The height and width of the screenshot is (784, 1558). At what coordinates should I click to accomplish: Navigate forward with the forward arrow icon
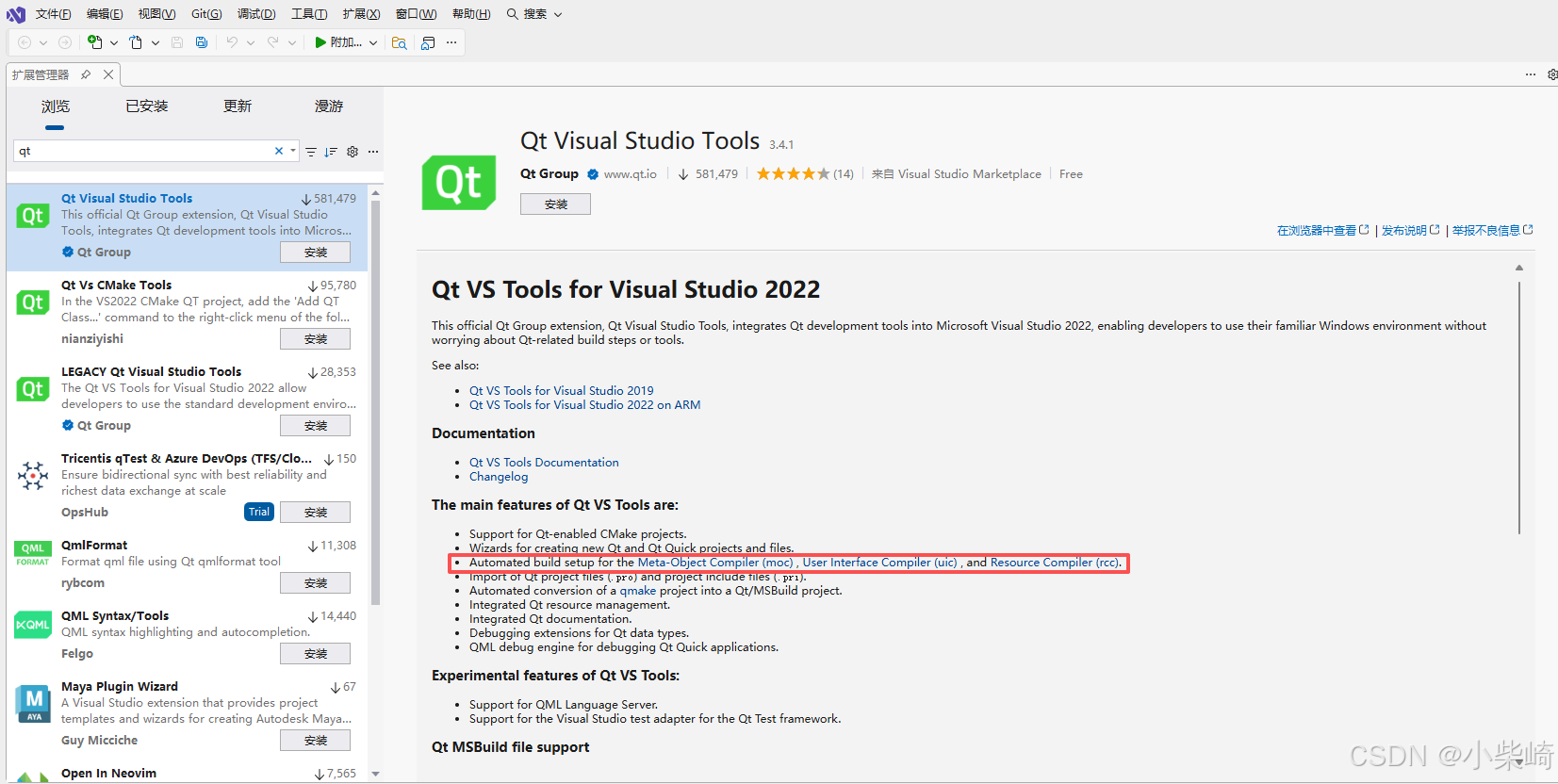coord(65,42)
